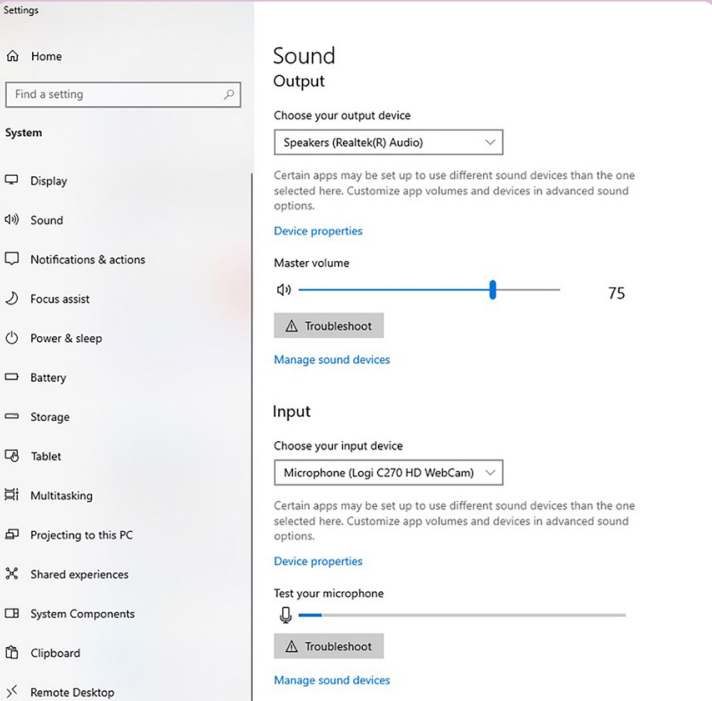Open the output device dropdown

(x=388, y=143)
